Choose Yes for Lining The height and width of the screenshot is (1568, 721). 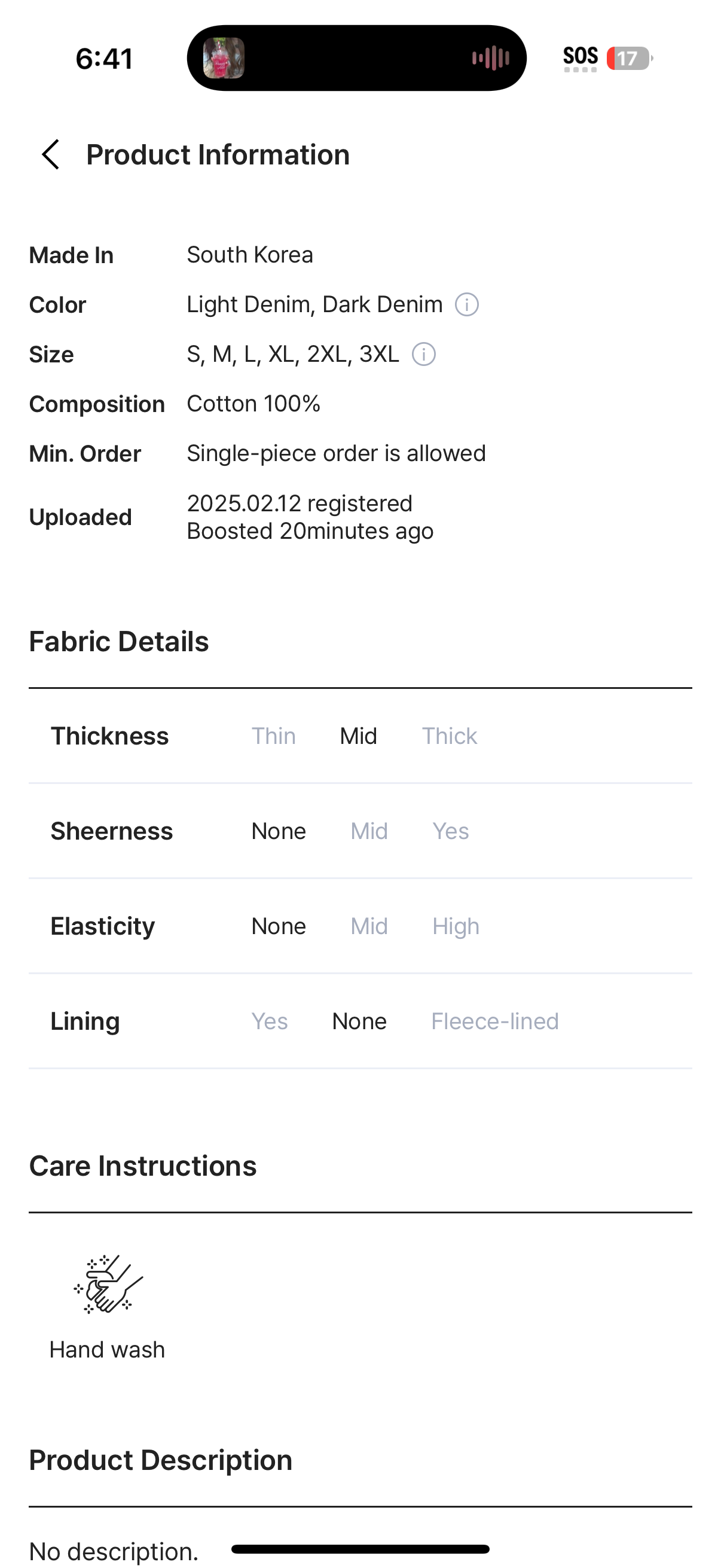(x=270, y=1021)
